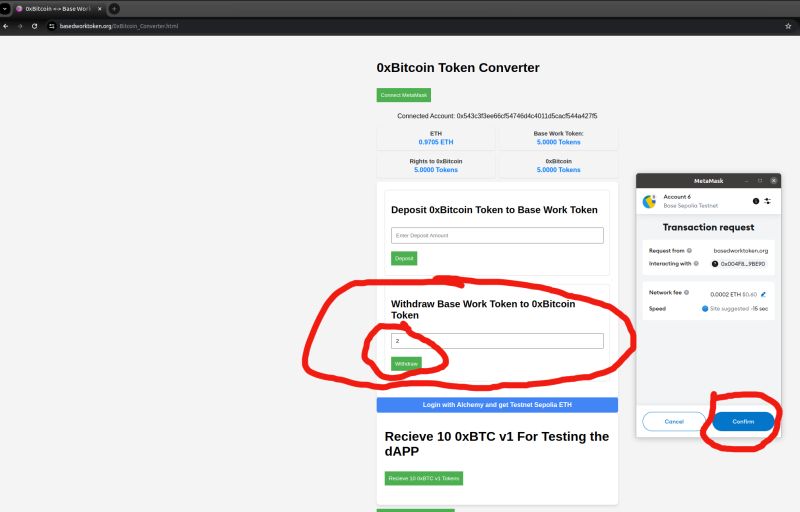The width and height of the screenshot is (800, 512).
Task: Click the Connect MetaMask button
Action: point(404,95)
